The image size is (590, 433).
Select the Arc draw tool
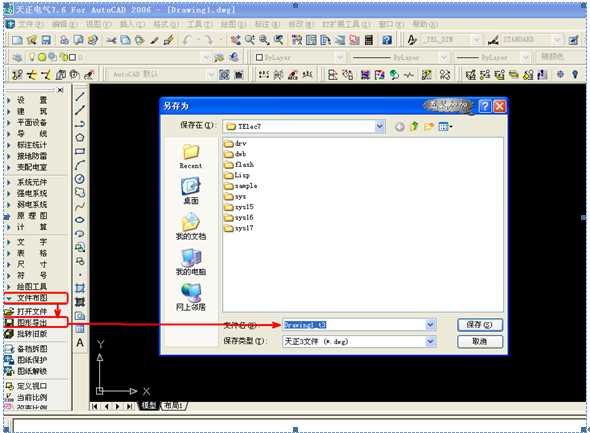click(80, 165)
